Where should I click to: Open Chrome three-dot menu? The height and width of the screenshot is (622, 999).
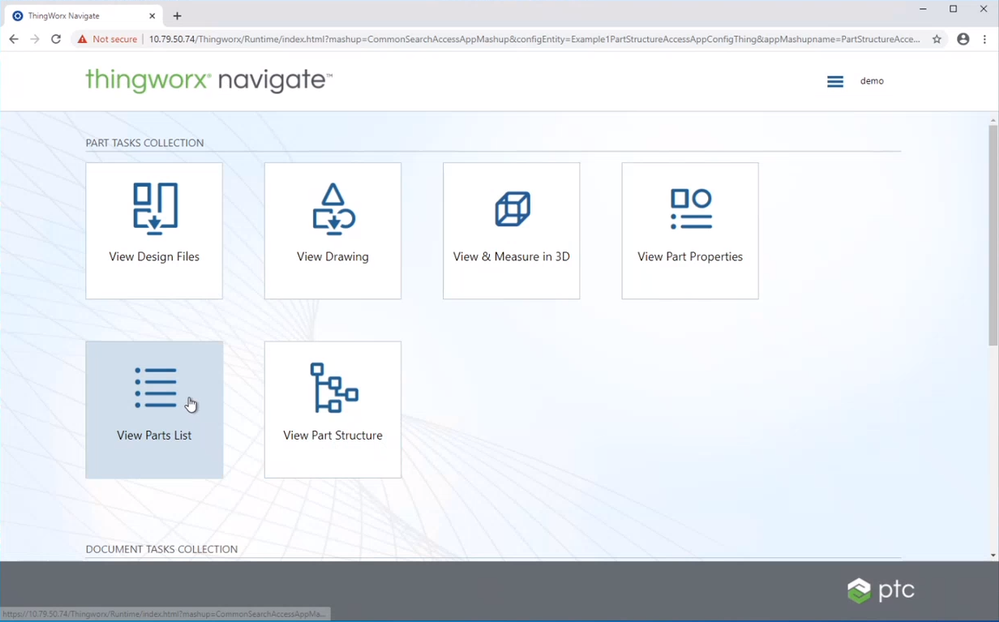[x=985, y=39]
